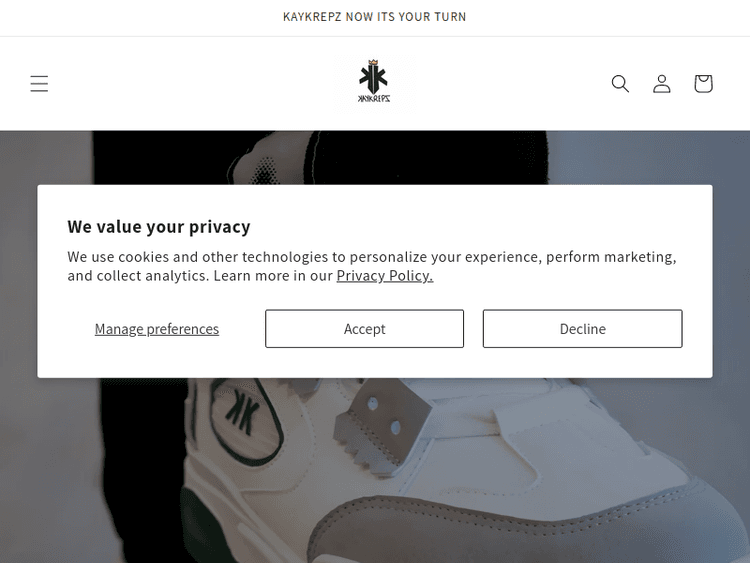Viewport: 750px width, 563px height.
Task: Click the KayKrepz logo in header
Action: [374, 82]
